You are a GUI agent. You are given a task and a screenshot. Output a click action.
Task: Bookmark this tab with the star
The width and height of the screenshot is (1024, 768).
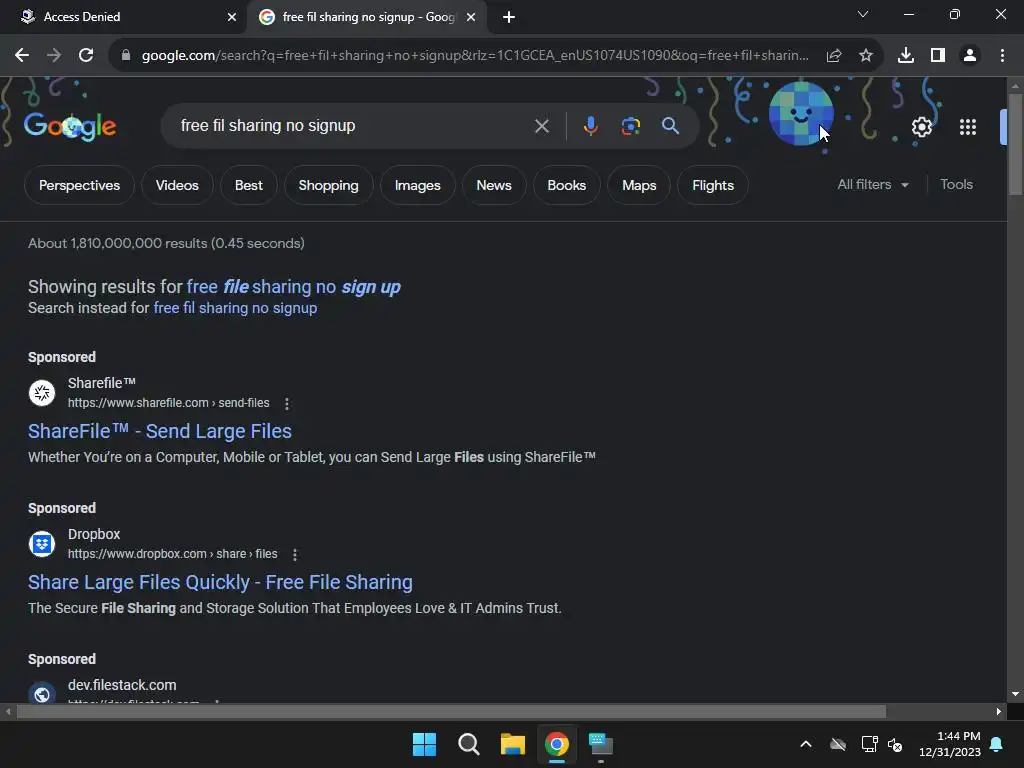[866, 56]
